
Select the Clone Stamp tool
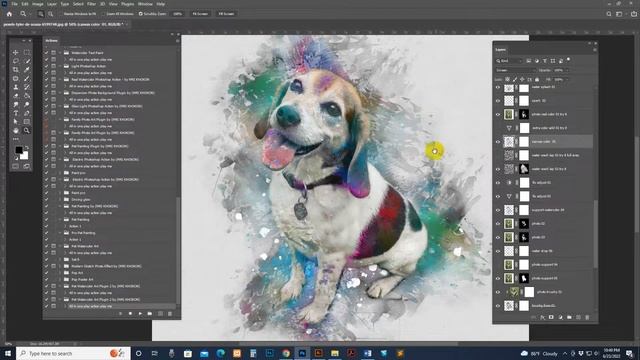point(16,87)
